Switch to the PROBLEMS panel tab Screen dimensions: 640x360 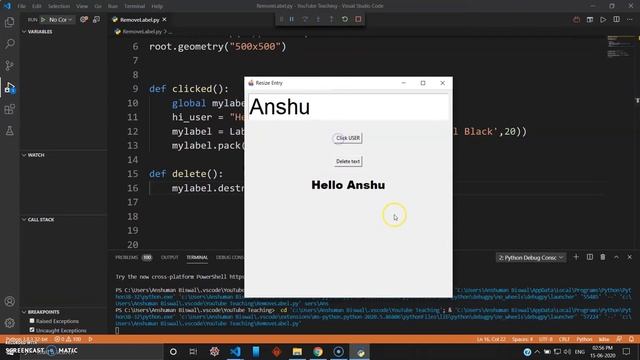[127, 258]
